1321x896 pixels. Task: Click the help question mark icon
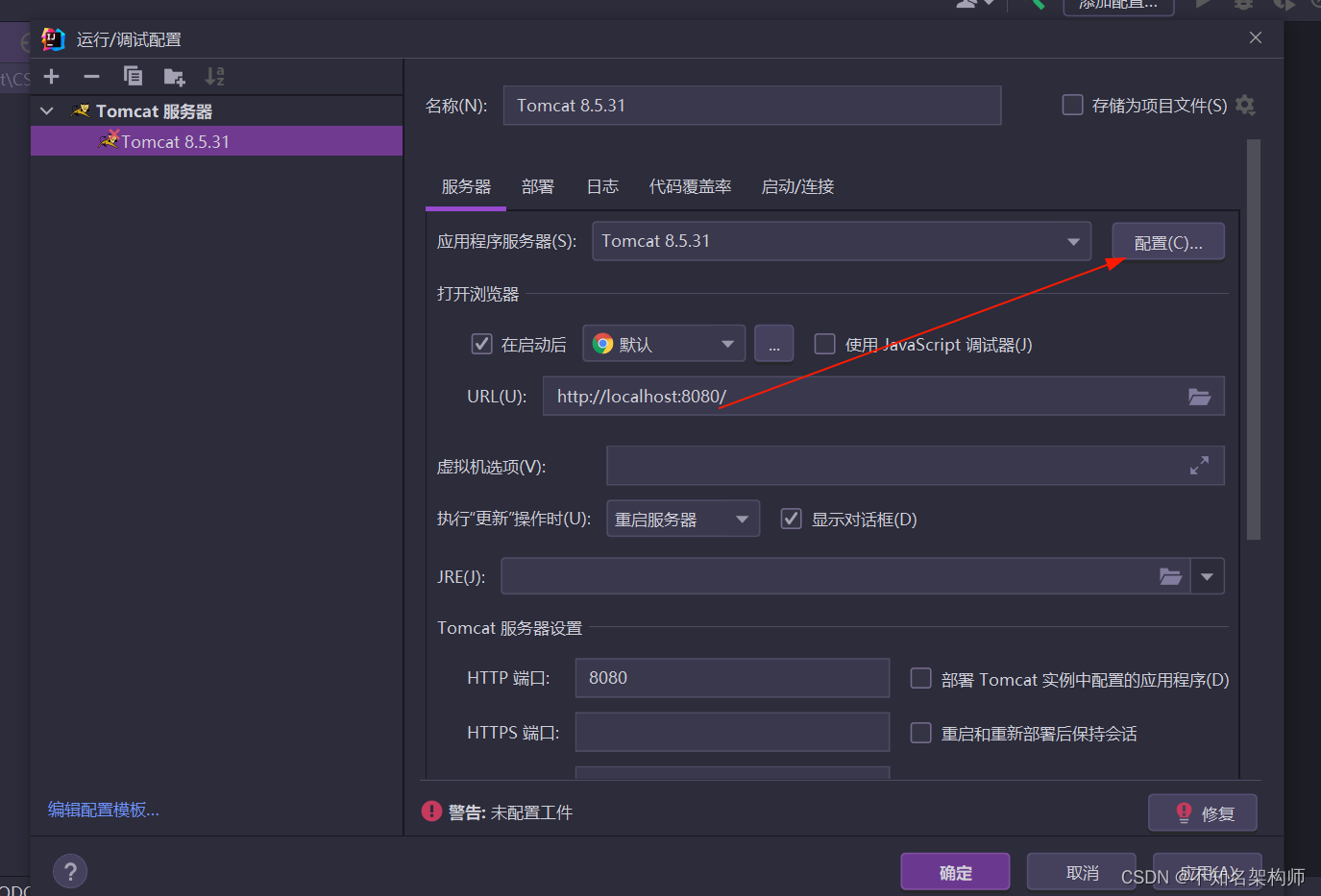69,871
